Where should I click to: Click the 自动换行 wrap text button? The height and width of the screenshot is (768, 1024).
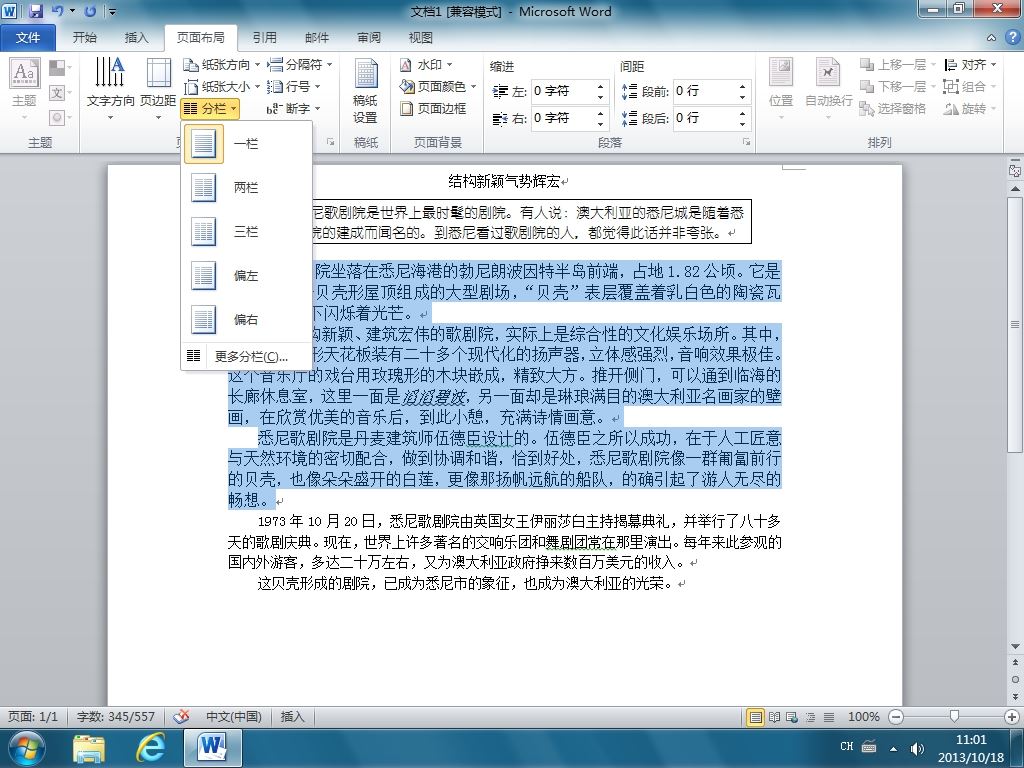click(828, 89)
